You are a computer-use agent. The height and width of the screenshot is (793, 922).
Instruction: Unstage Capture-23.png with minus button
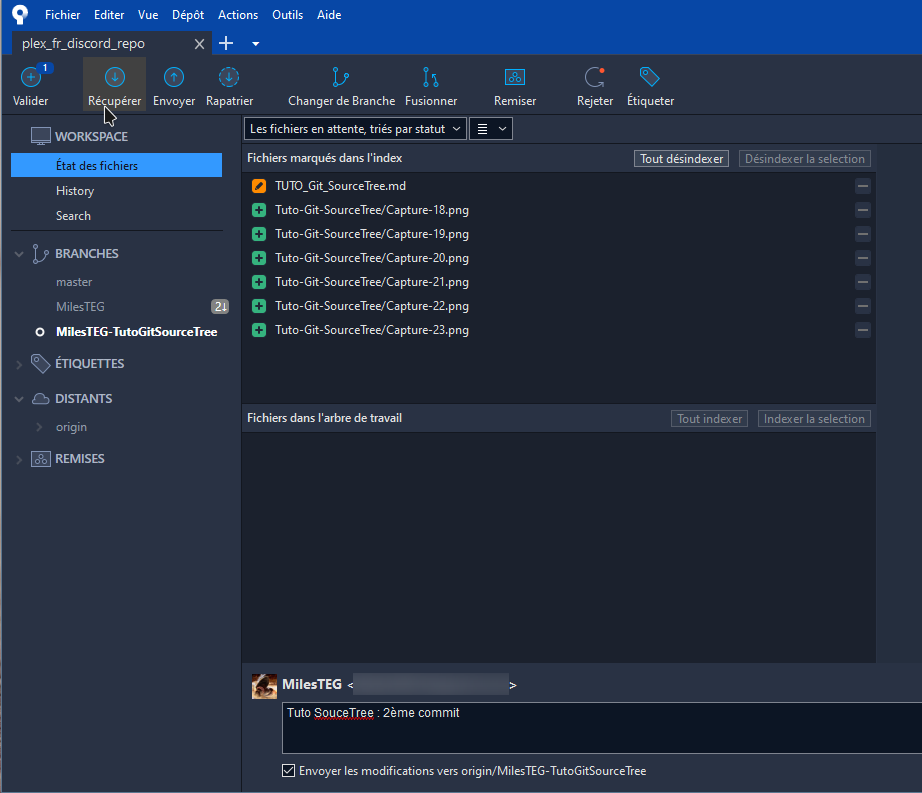[x=863, y=330]
